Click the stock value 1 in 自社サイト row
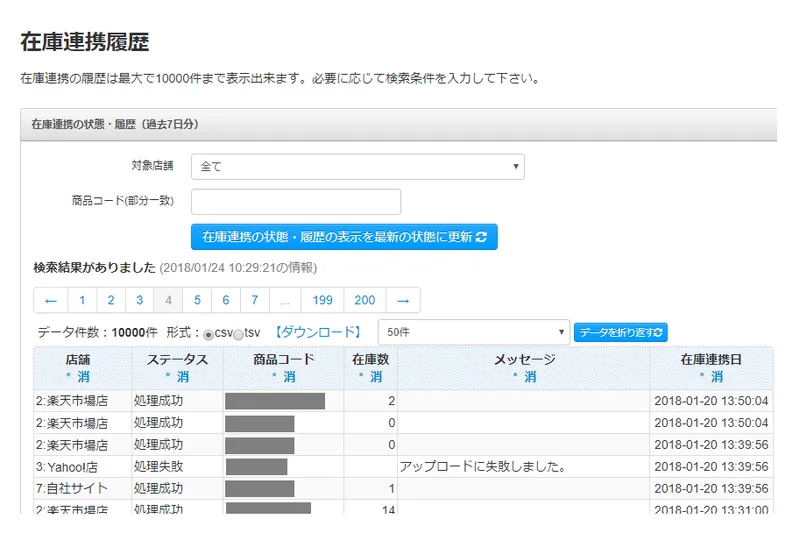The width and height of the screenshot is (800, 535). point(370,489)
